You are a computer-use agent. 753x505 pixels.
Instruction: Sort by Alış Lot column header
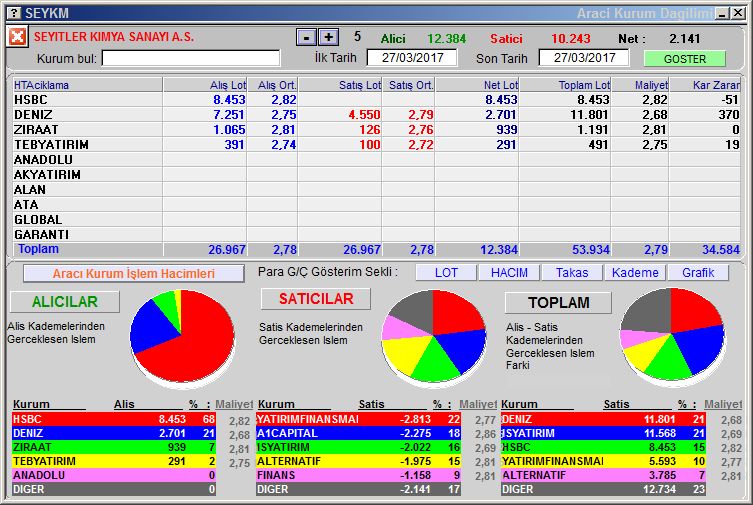click(205, 85)
